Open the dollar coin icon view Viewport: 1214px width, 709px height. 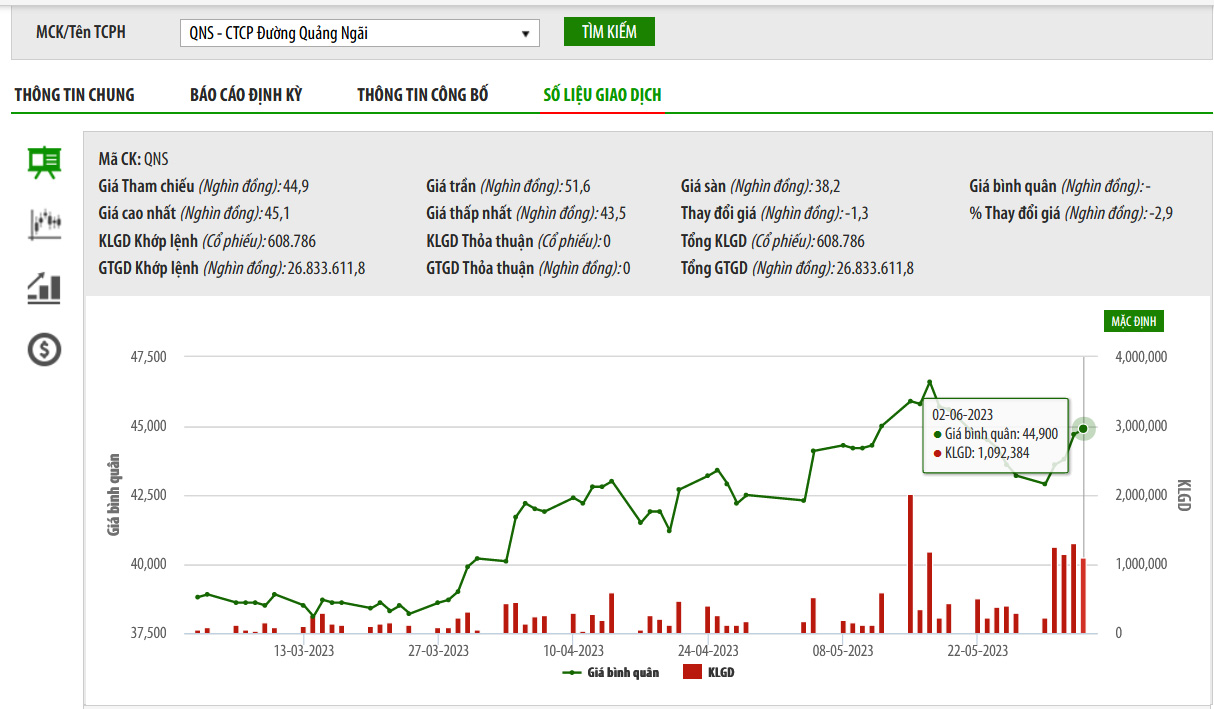coord(44,349)
